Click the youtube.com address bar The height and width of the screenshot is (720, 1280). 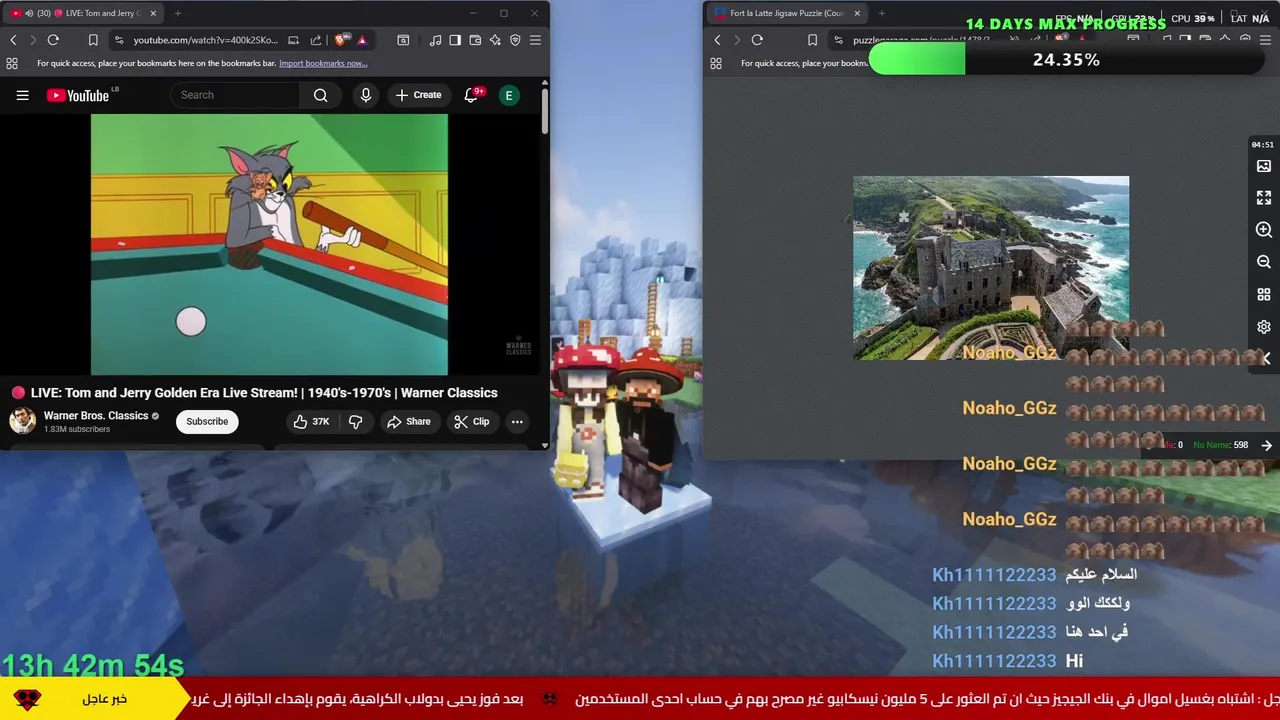[x=205, y=40]
